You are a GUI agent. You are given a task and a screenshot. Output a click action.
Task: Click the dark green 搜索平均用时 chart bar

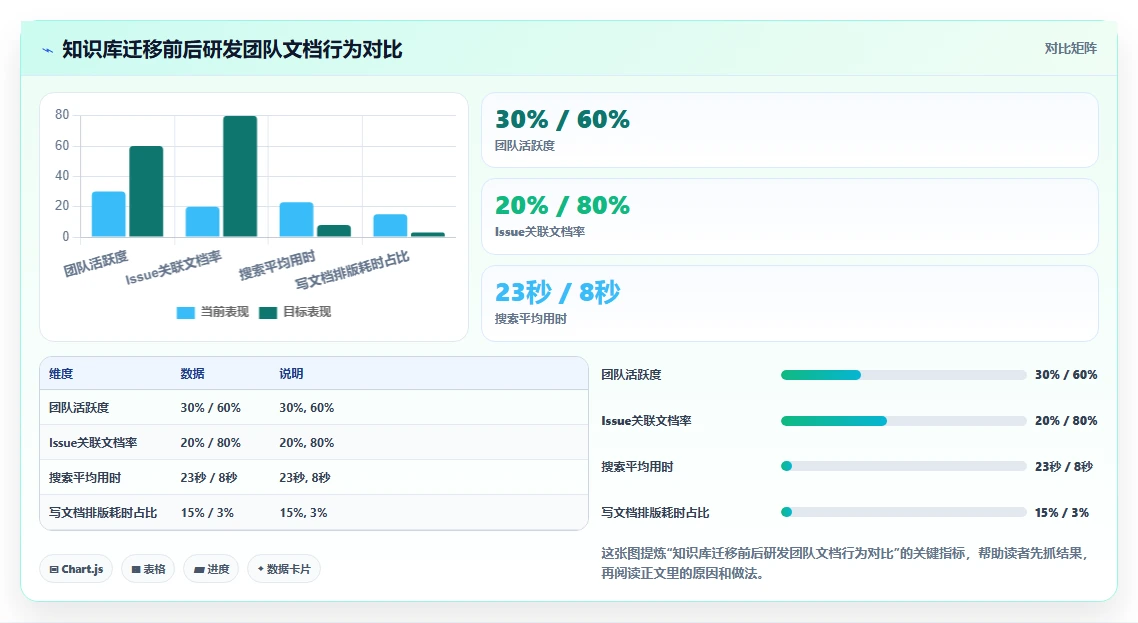pos(334,231)
